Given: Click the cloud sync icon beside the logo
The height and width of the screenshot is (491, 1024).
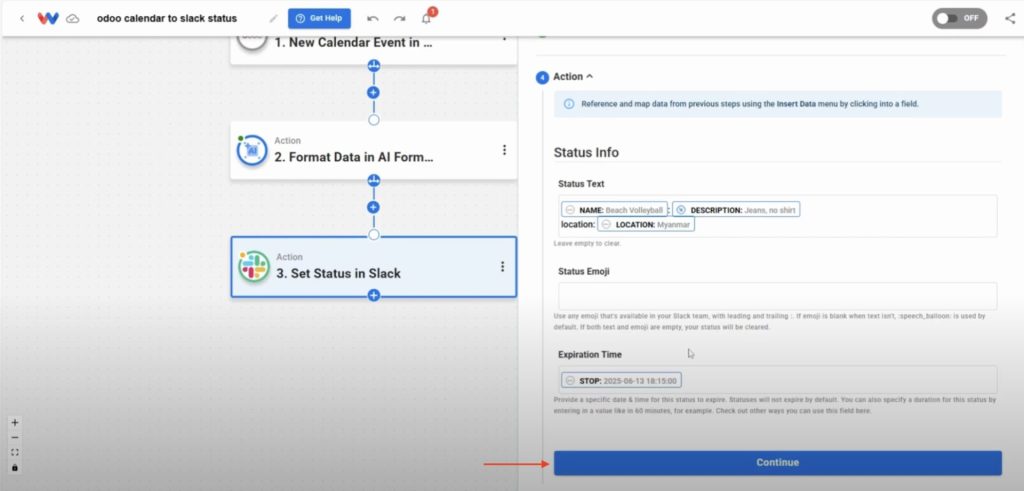Looking at the screenshot, I should coord(73,19).
